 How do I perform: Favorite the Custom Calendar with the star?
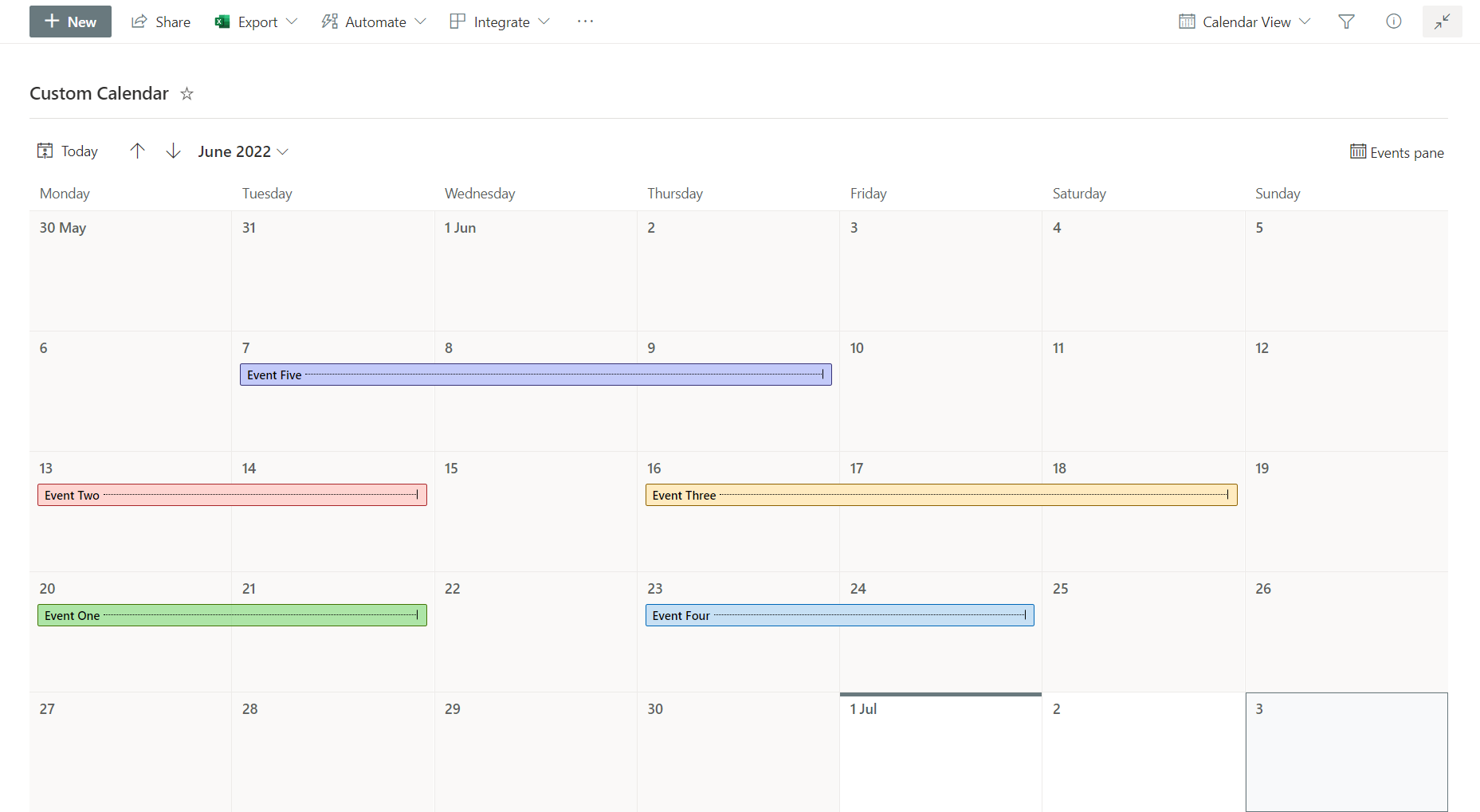pos(187,94)
